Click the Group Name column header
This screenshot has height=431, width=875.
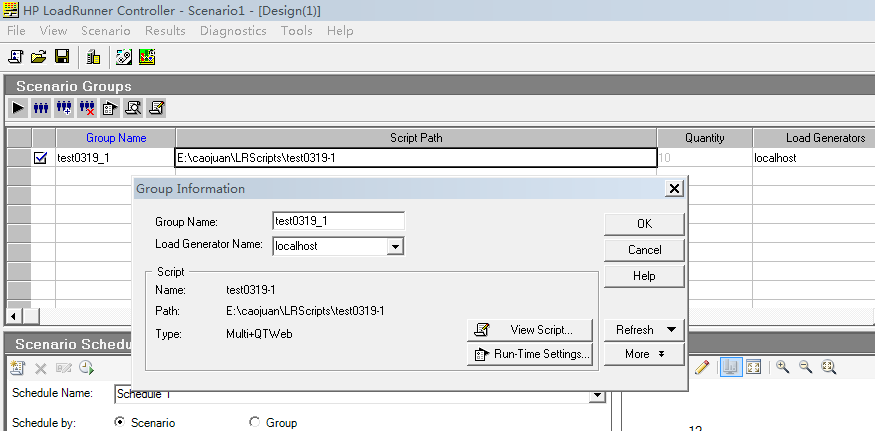point(116,138)
